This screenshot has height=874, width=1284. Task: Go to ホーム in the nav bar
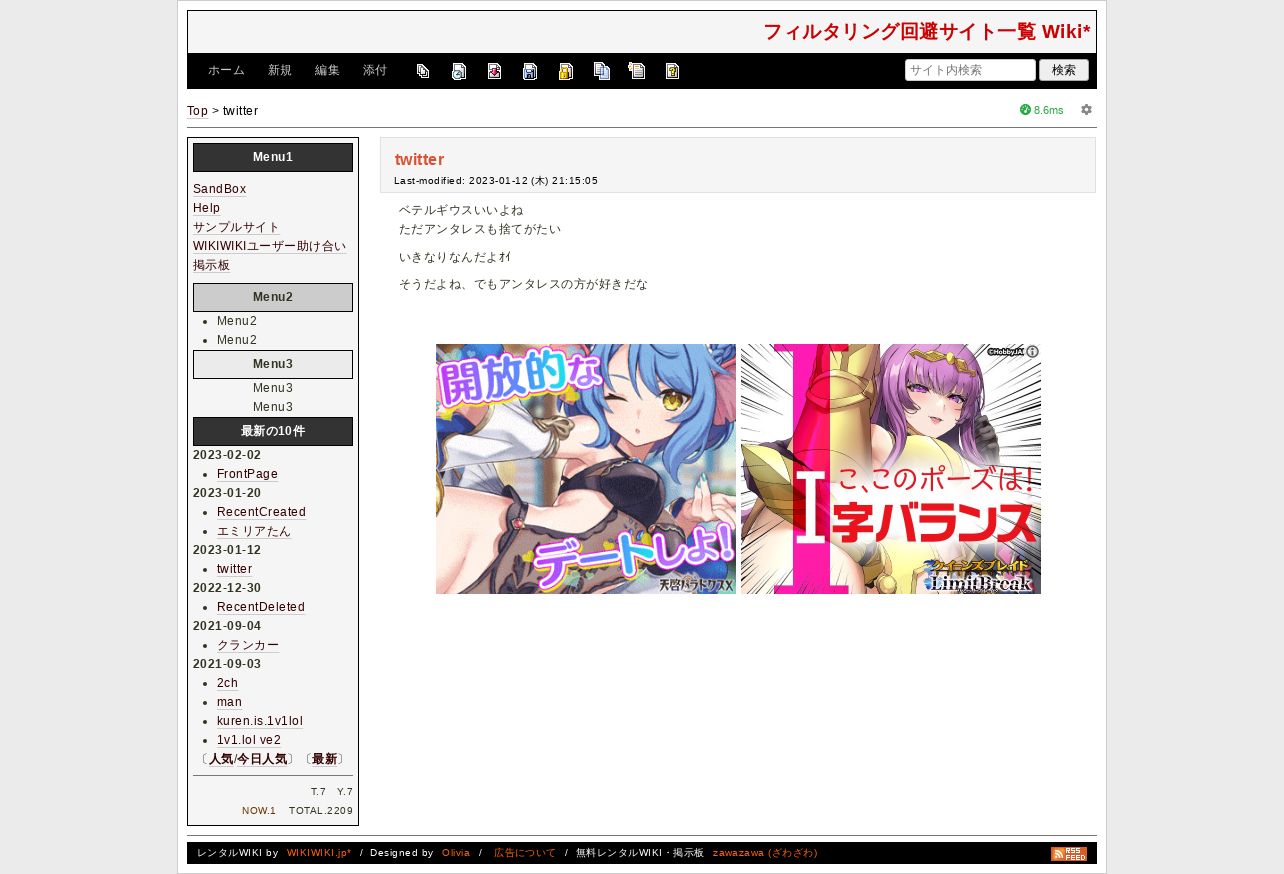point(226,71)
